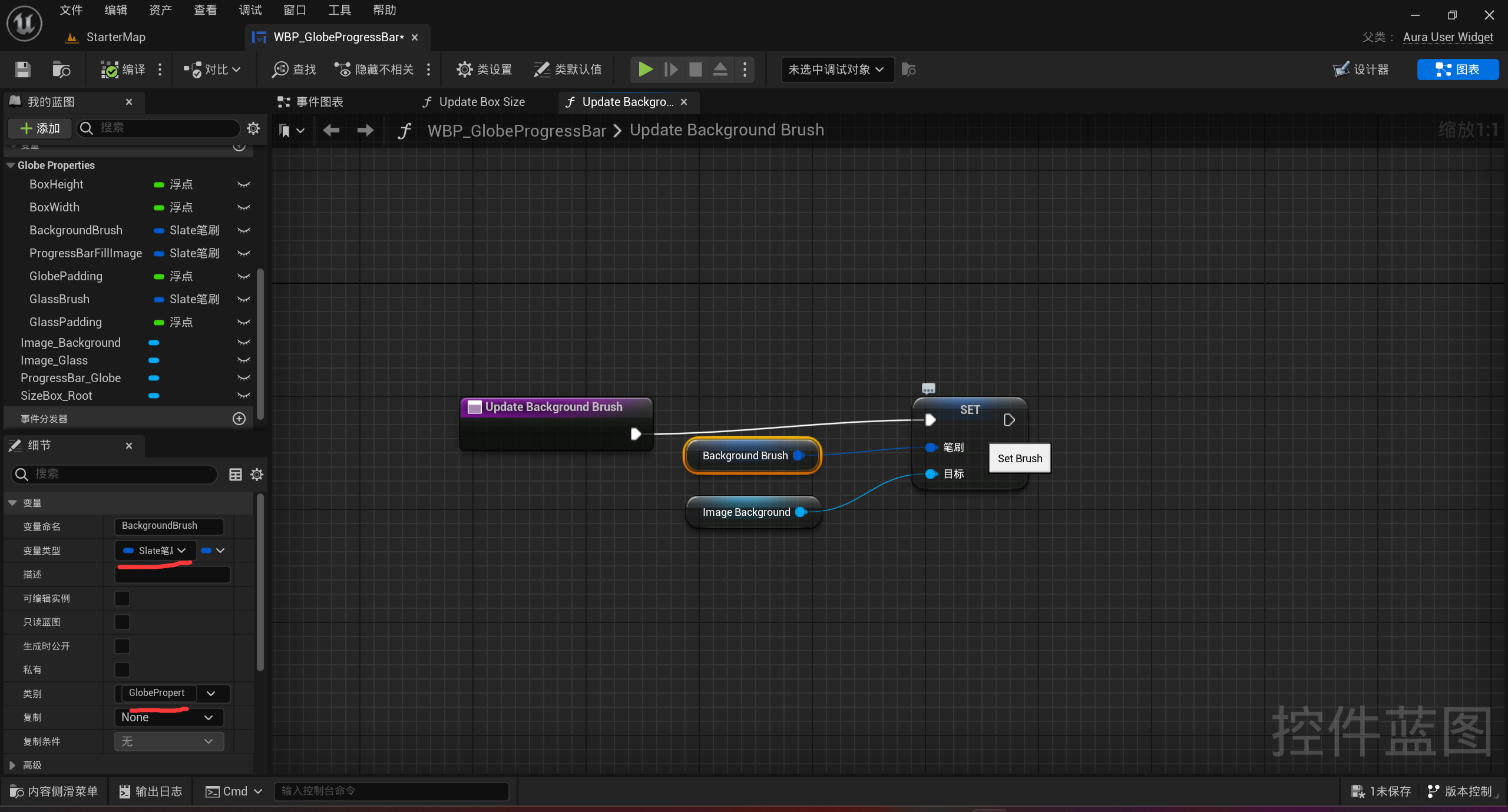
Task: Open the 工具 menu
Action: pos(339,10)
